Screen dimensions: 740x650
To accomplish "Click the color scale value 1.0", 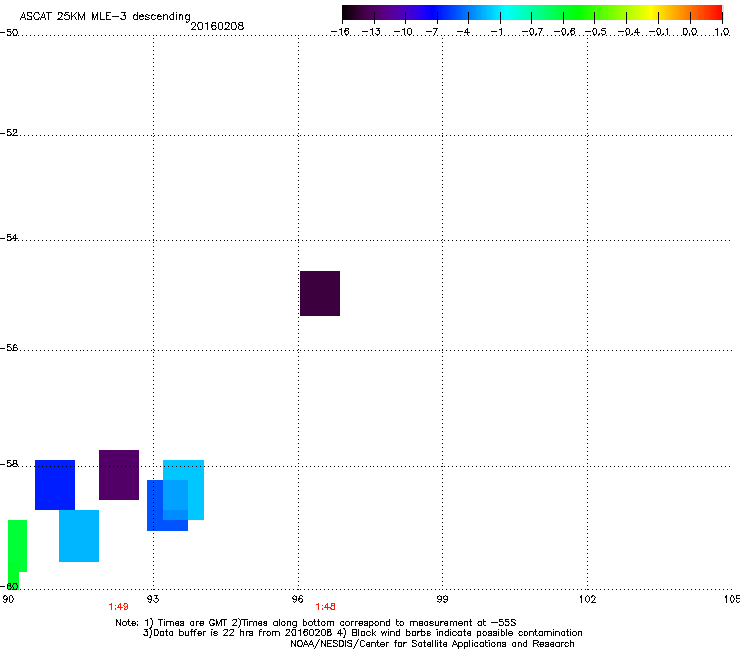I will 722,32.
